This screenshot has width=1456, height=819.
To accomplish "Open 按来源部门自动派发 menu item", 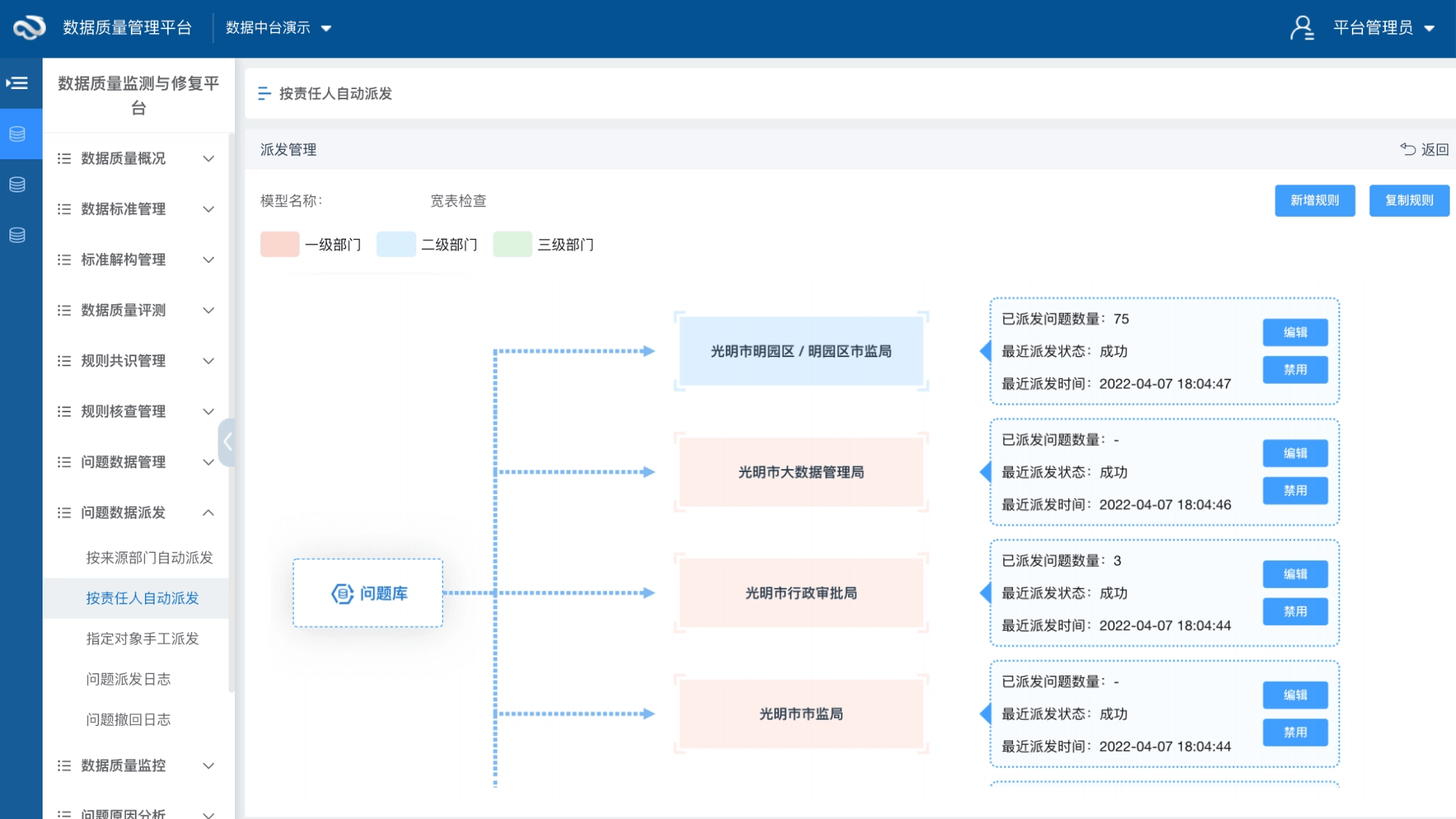I will (x=149, y=557).
